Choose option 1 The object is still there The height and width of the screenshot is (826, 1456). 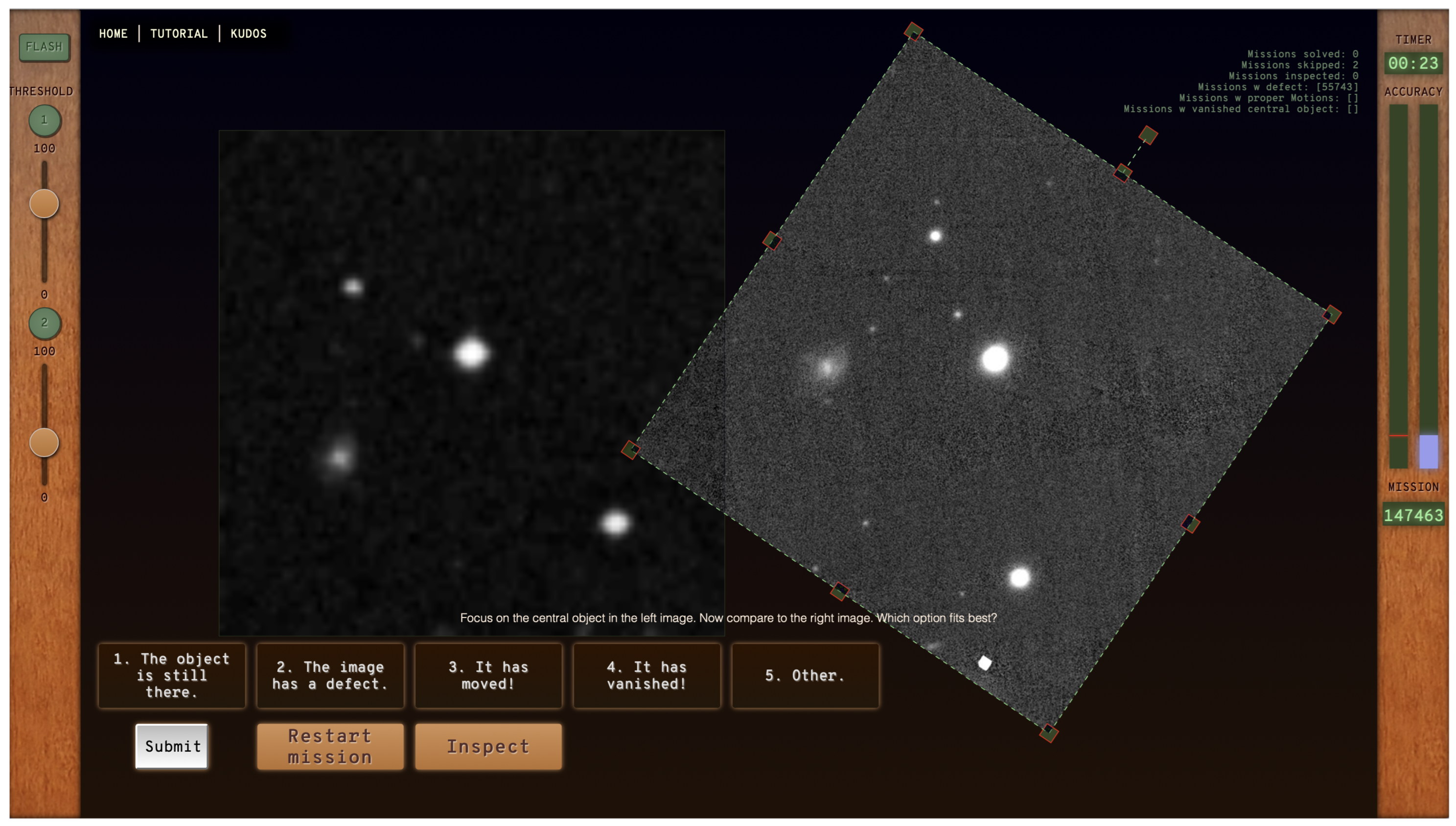point(171,675)
